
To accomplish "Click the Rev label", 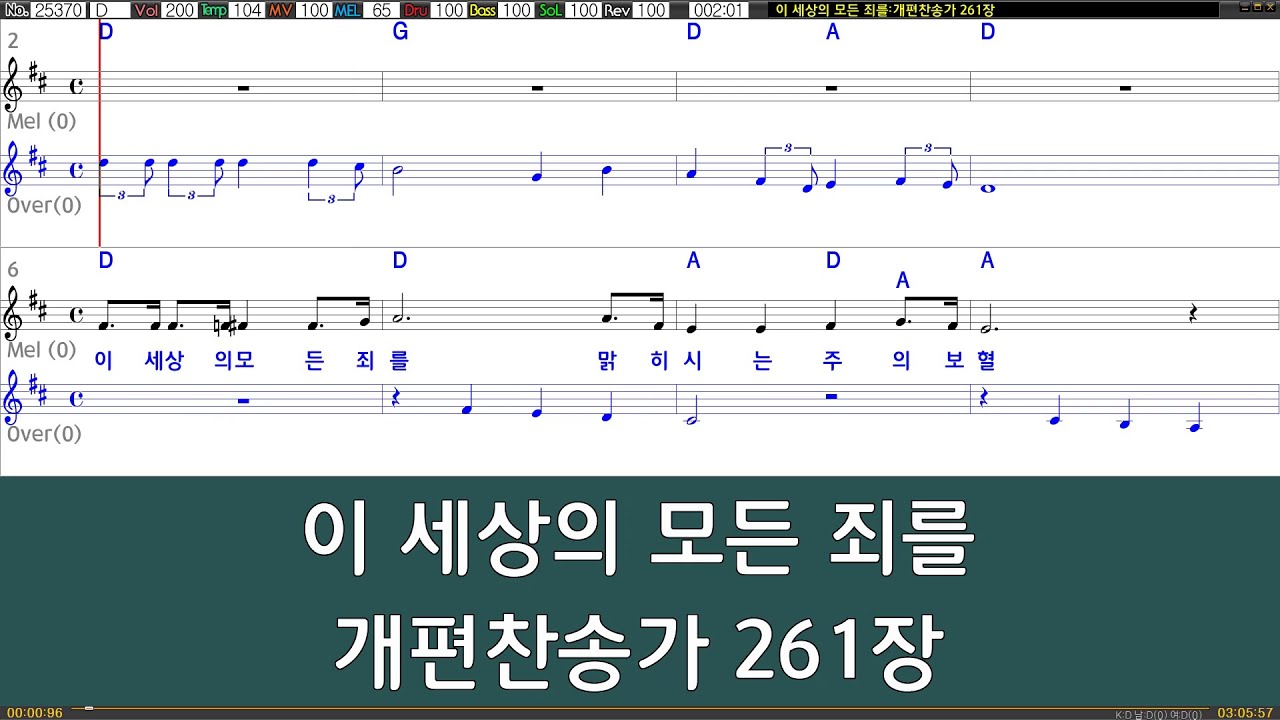I will [x=617, y=10].
